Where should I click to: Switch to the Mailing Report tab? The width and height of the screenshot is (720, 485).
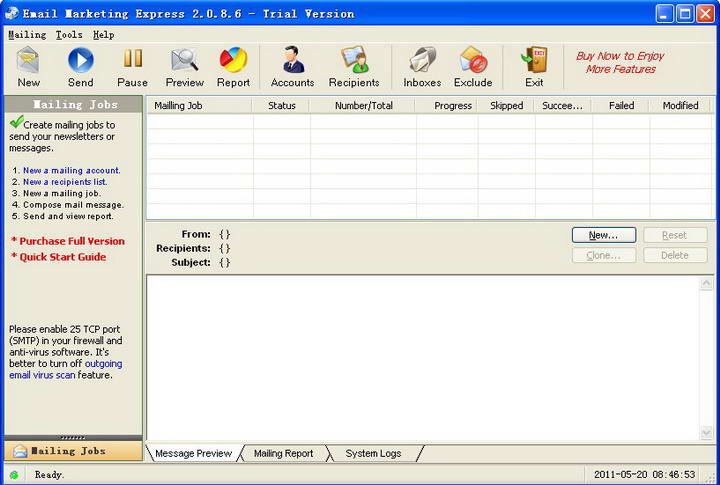pos(283,453)
